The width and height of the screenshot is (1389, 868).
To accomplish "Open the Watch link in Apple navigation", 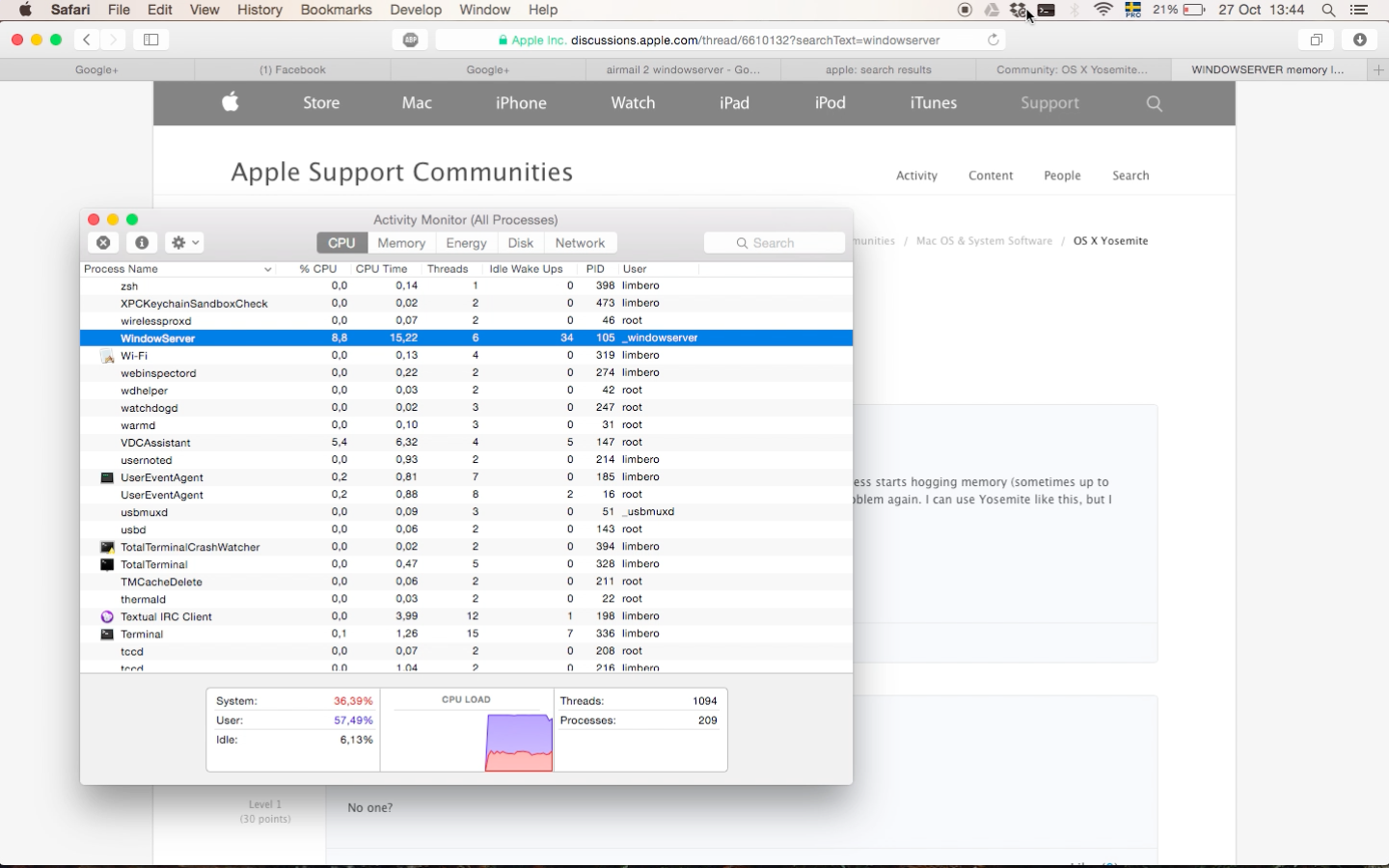I will click(633, 103).
